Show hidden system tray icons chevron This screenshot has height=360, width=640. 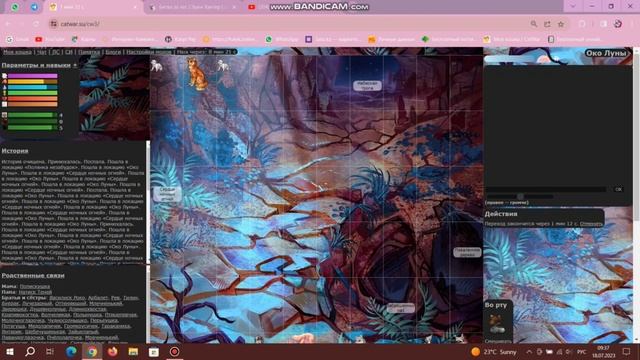pos(529,352)
